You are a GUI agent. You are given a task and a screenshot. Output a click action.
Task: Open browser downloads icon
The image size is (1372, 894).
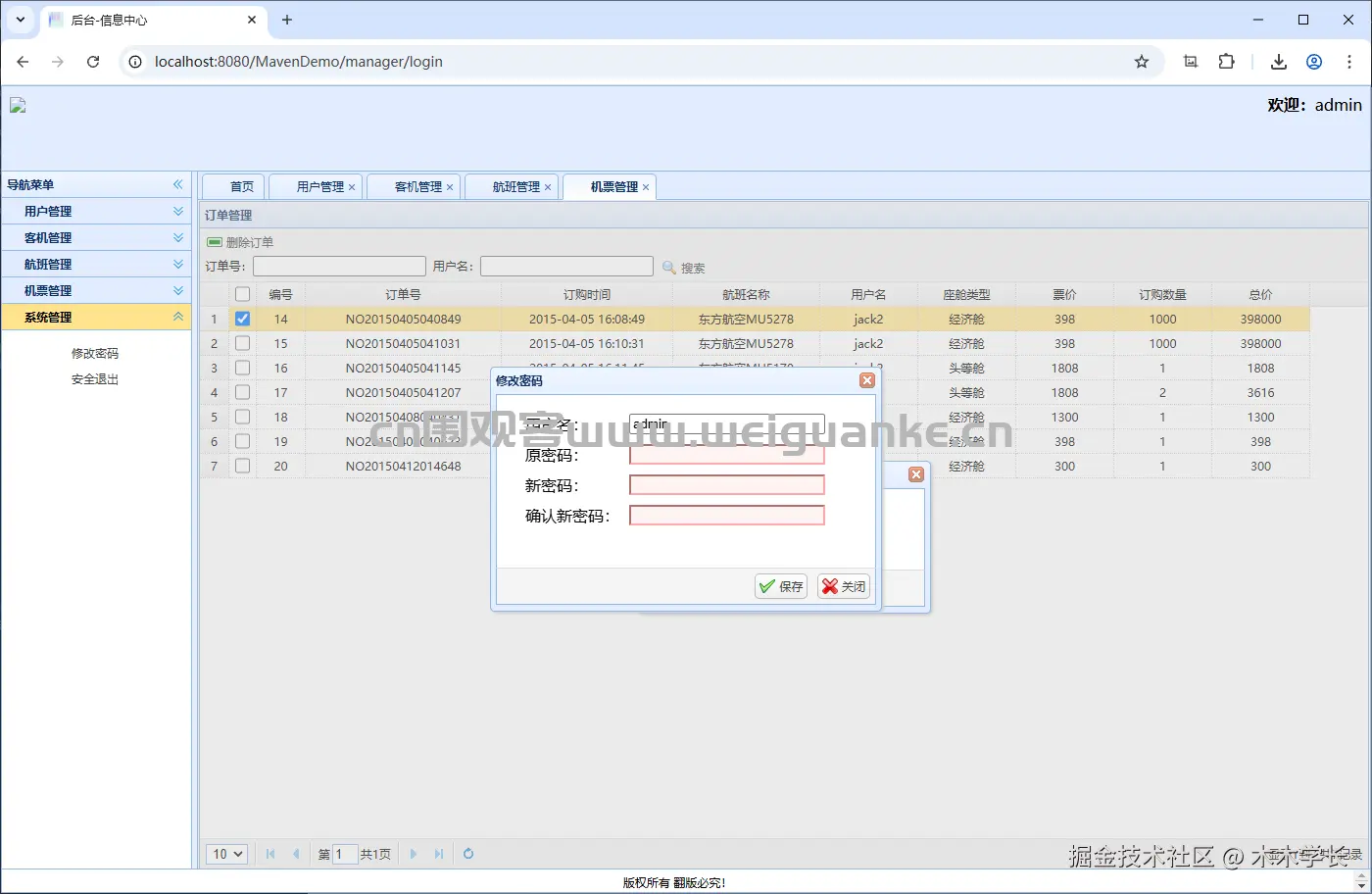pyautogui.click(x=1279, y=62)
